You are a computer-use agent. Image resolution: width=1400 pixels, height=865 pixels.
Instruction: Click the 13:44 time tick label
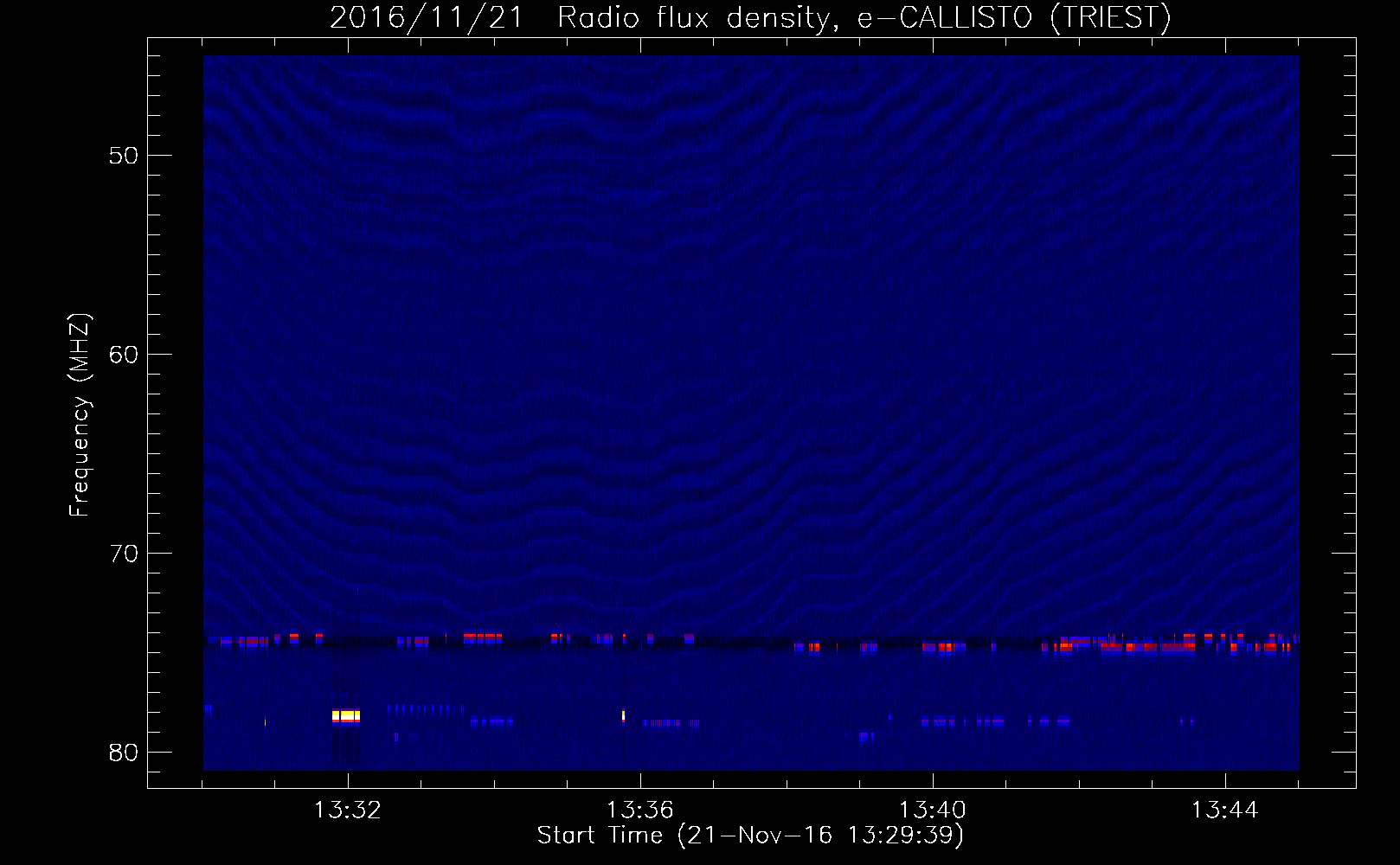pyautogui.click(x=1224, y=811)
